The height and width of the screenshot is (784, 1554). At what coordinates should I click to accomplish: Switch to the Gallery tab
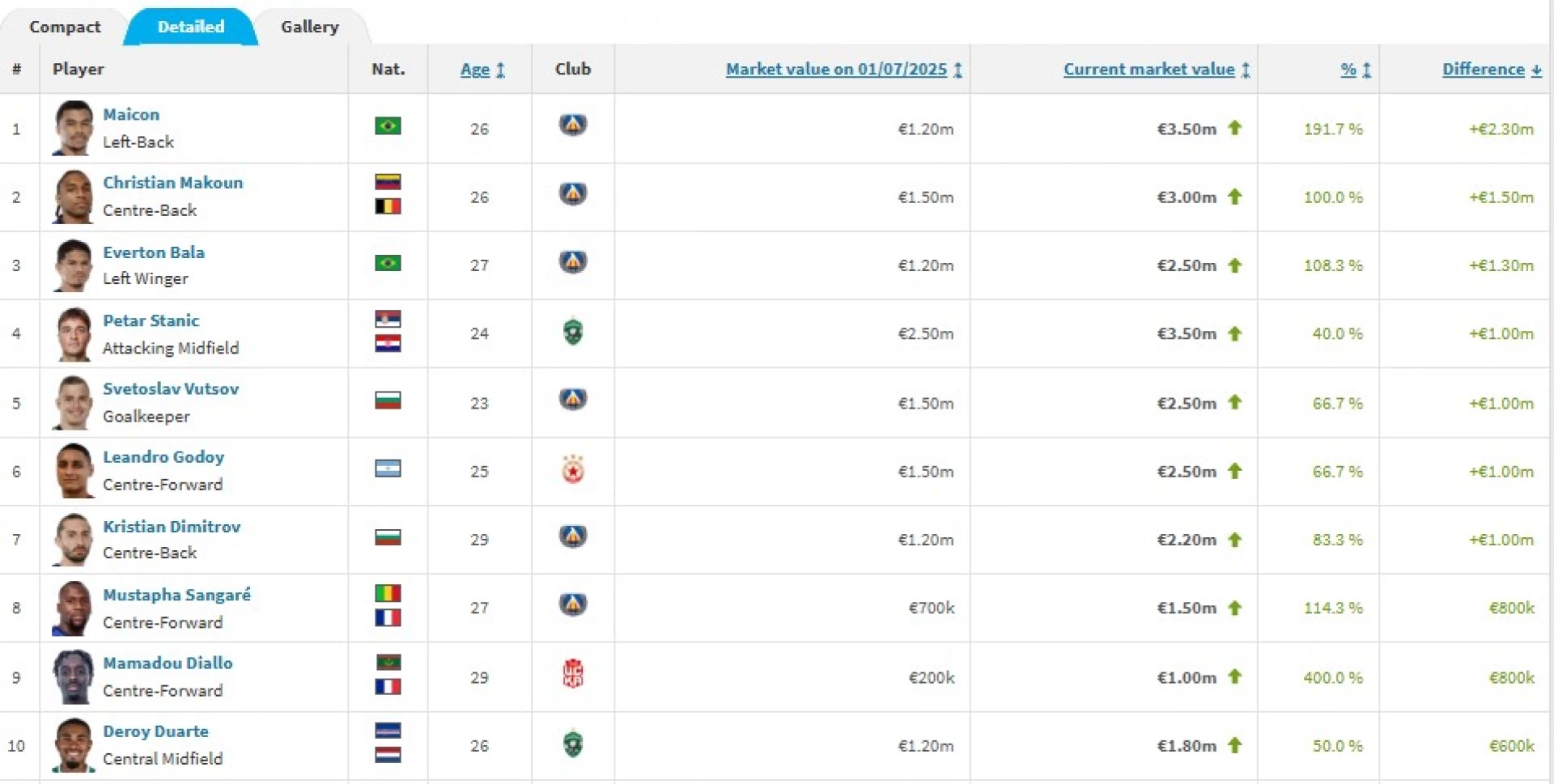[310, 27]
